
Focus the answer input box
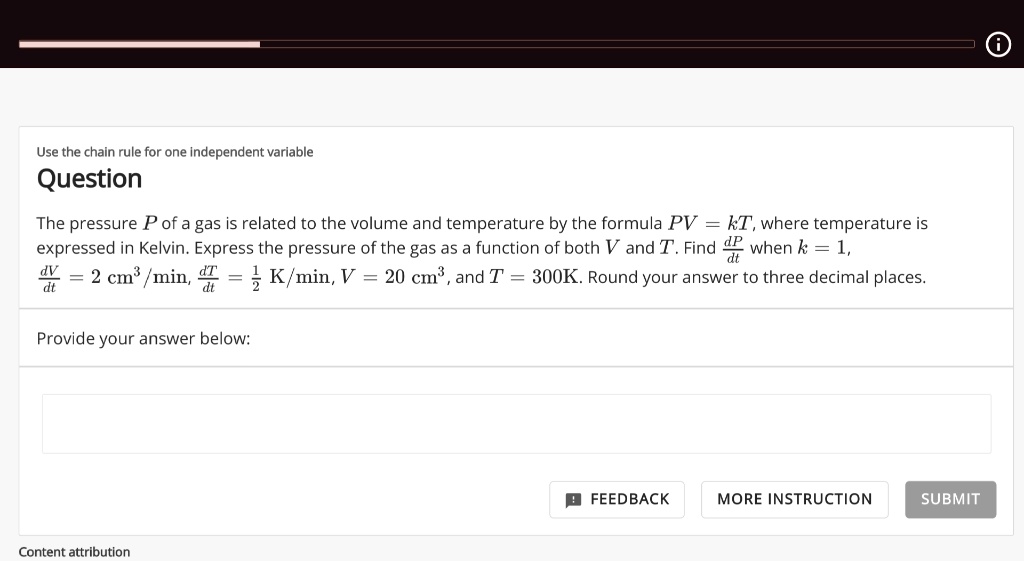[517, 424]
